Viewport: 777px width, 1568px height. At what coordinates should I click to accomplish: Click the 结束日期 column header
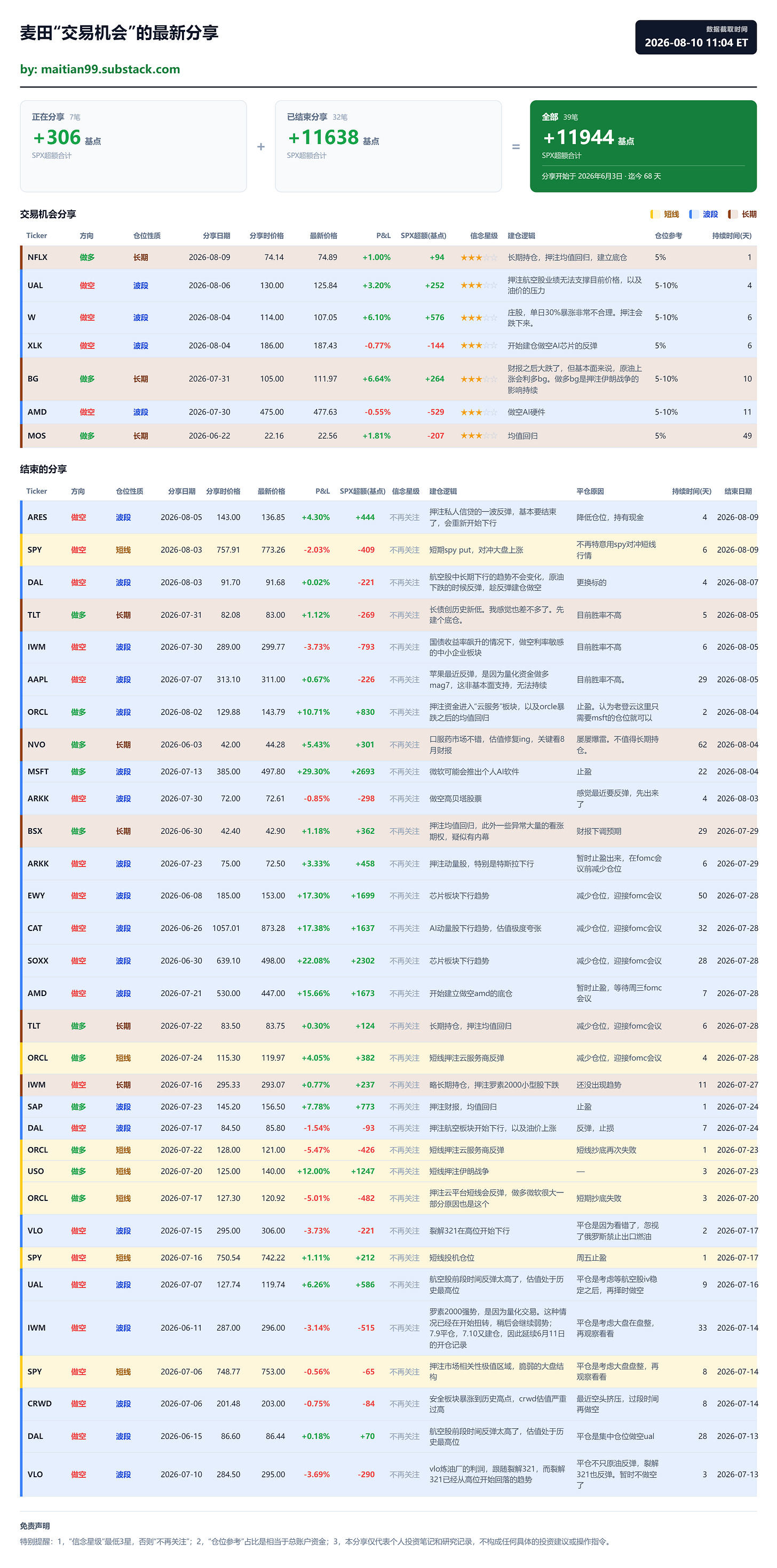(x=738, y=491)
